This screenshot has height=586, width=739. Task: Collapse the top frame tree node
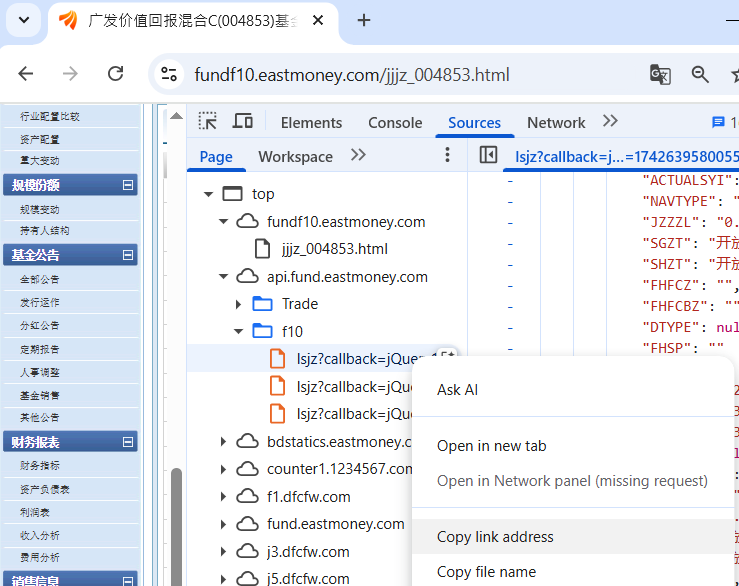208,194
